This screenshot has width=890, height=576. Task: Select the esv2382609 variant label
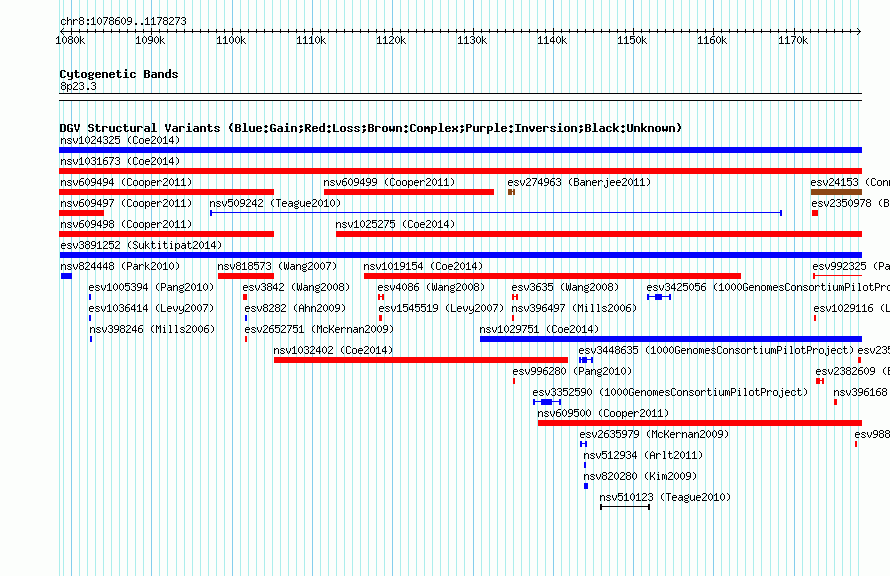pos(853,371)
